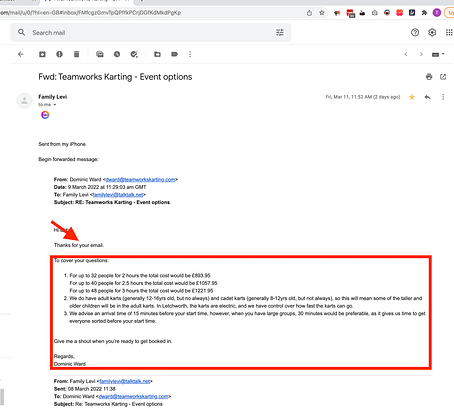Click the magnifier search icon
The image size is (454, 408).
[21, 32]
